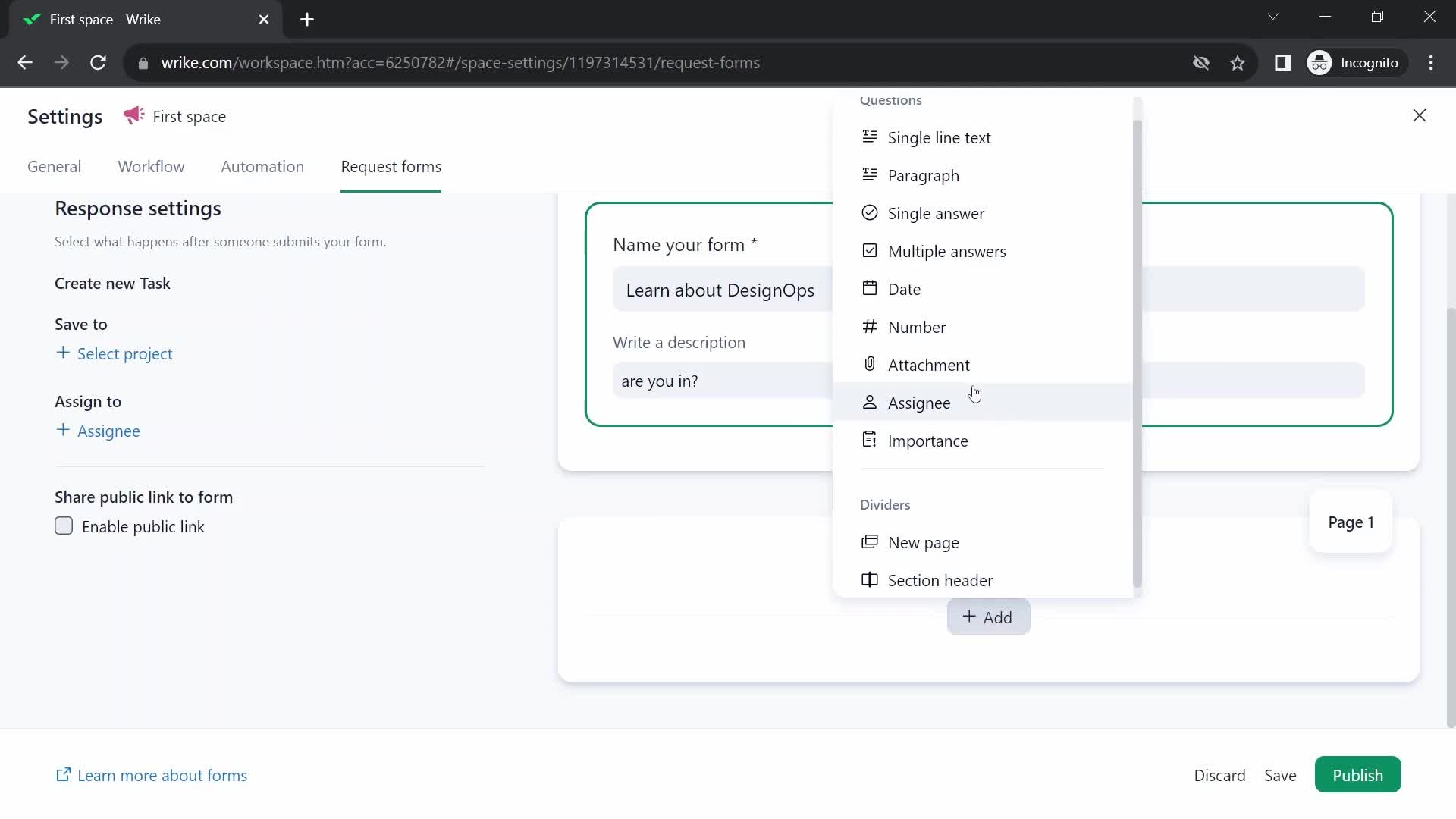Click the question menu scrollbar
Viewport: 1456px width, 819px height.
coord(1137,353)
